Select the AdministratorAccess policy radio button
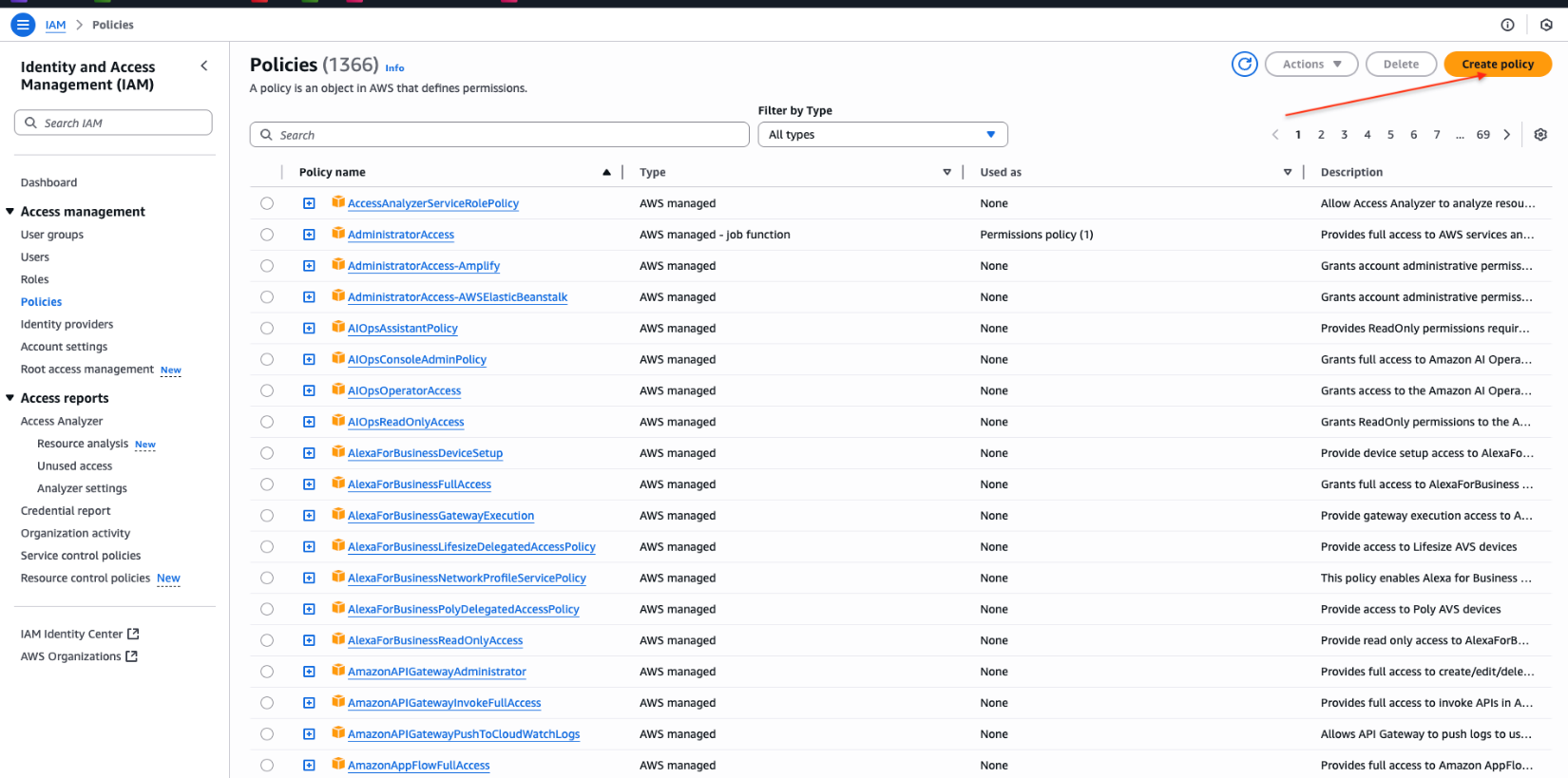 coord(267,235)
